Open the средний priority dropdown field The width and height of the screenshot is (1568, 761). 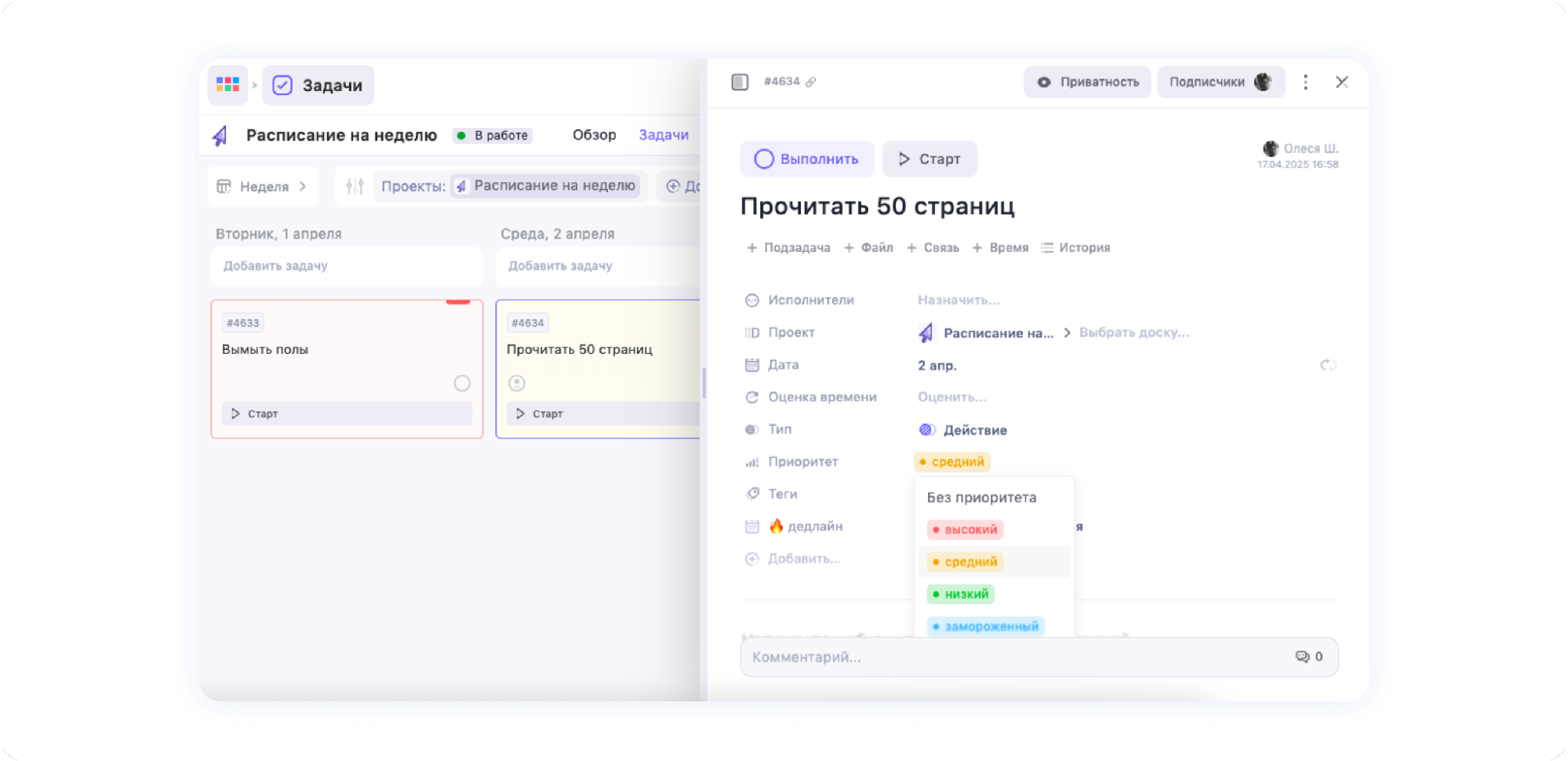951,462
